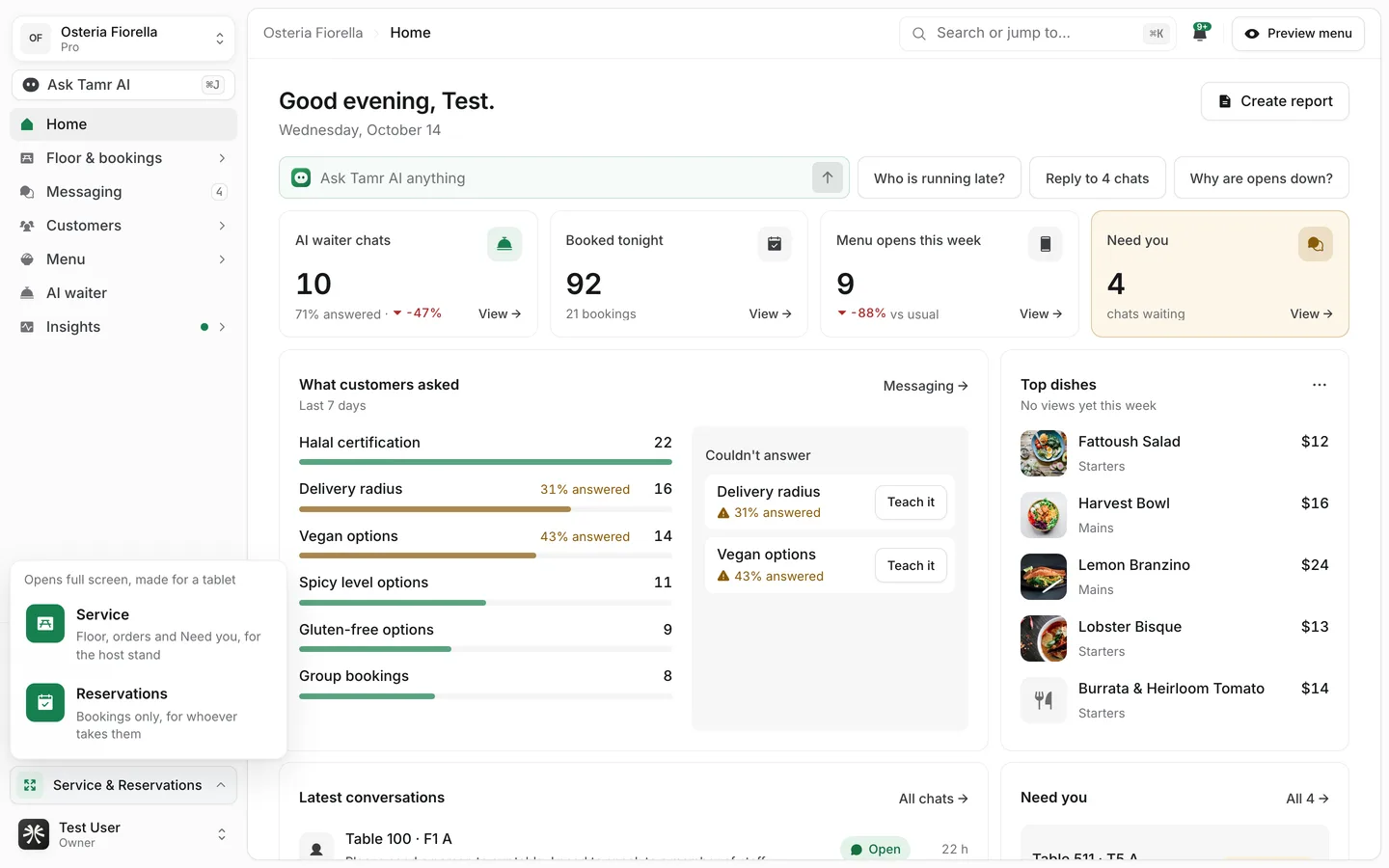
Task: Click the notifications bell icon
Action: [x=1201, y=33]
